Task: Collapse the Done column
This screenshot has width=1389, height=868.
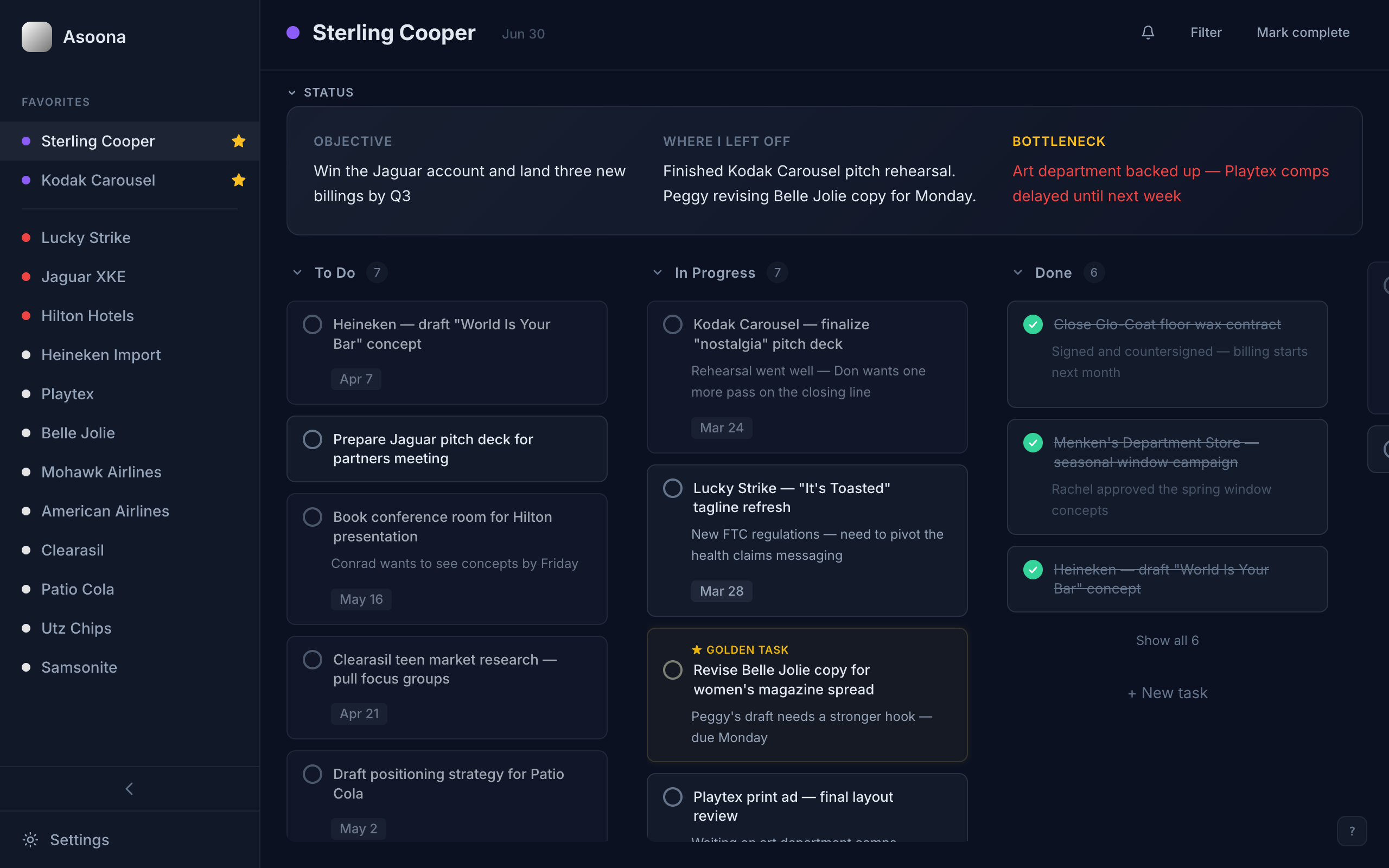Action: (x=1018, y=272)
